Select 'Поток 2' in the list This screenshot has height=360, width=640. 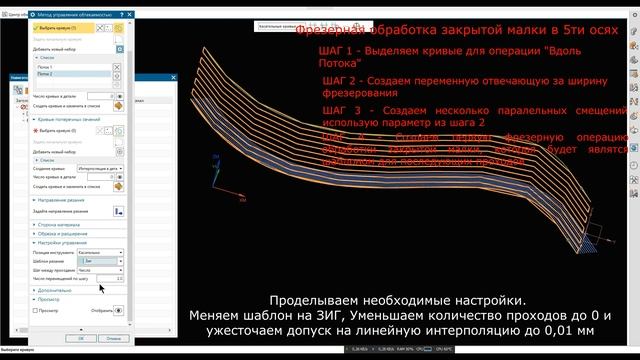(x=73, y=74)
